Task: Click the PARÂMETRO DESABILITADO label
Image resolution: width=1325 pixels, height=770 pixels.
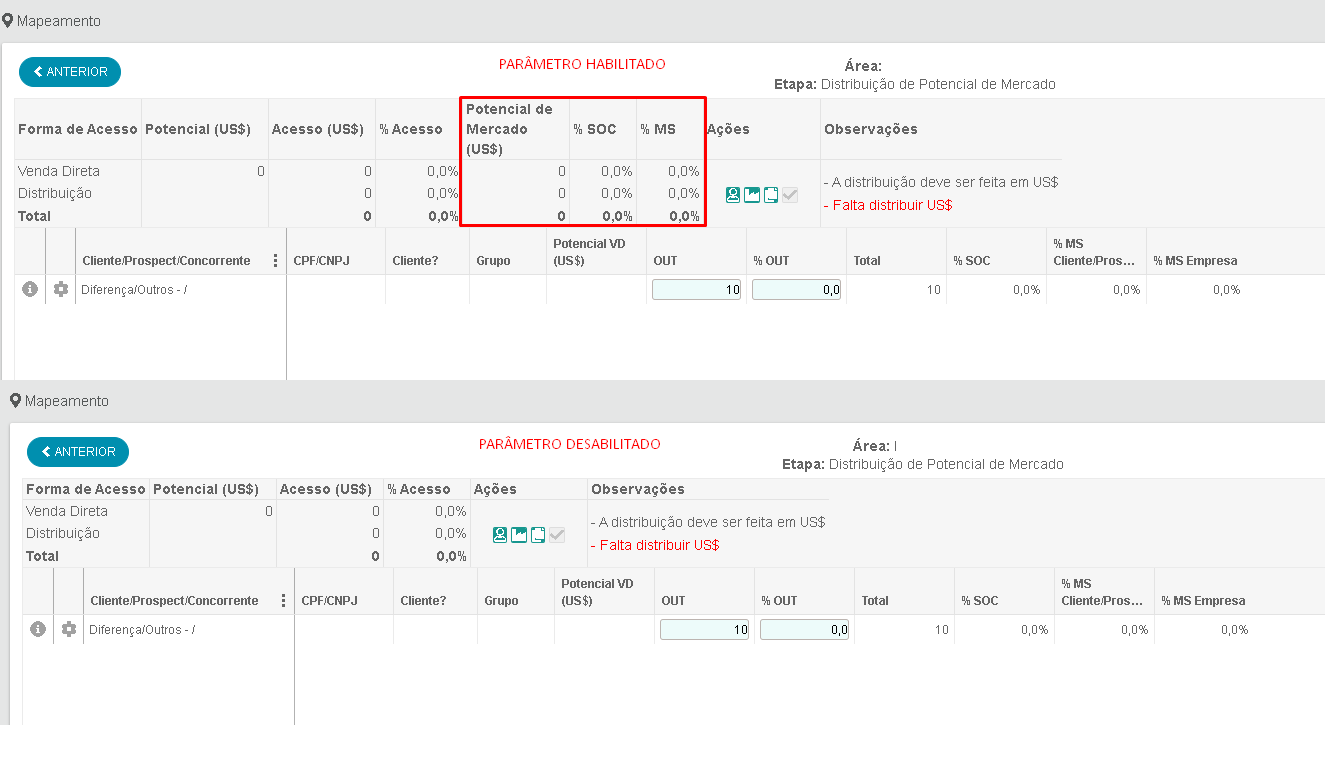Action: tap(570, 444)
